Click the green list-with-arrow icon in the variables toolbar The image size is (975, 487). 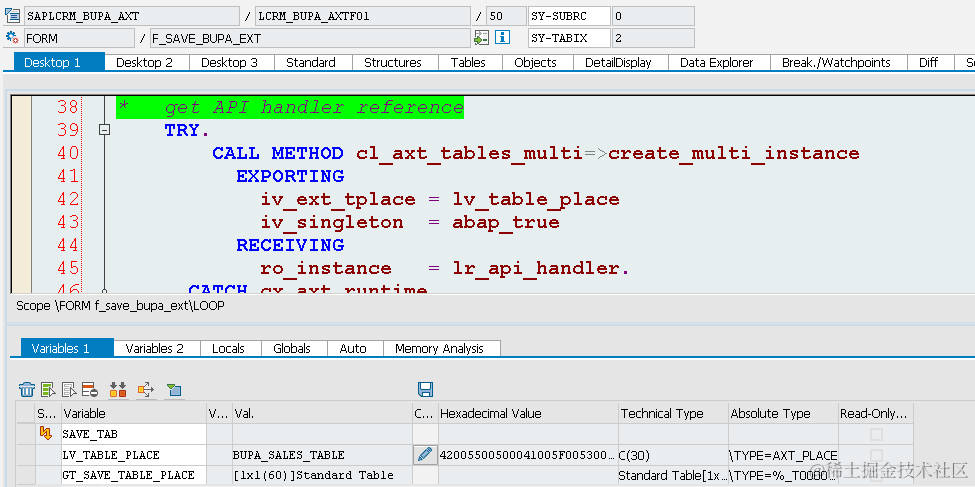click(49, 390)
